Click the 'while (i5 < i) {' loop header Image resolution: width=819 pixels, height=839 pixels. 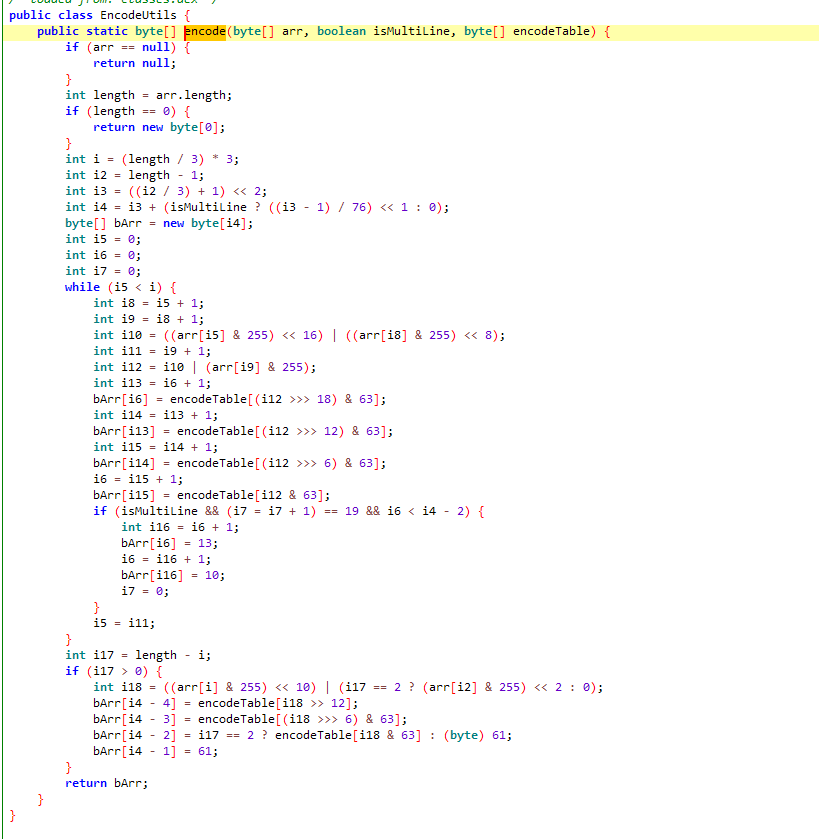click(120, 287)
